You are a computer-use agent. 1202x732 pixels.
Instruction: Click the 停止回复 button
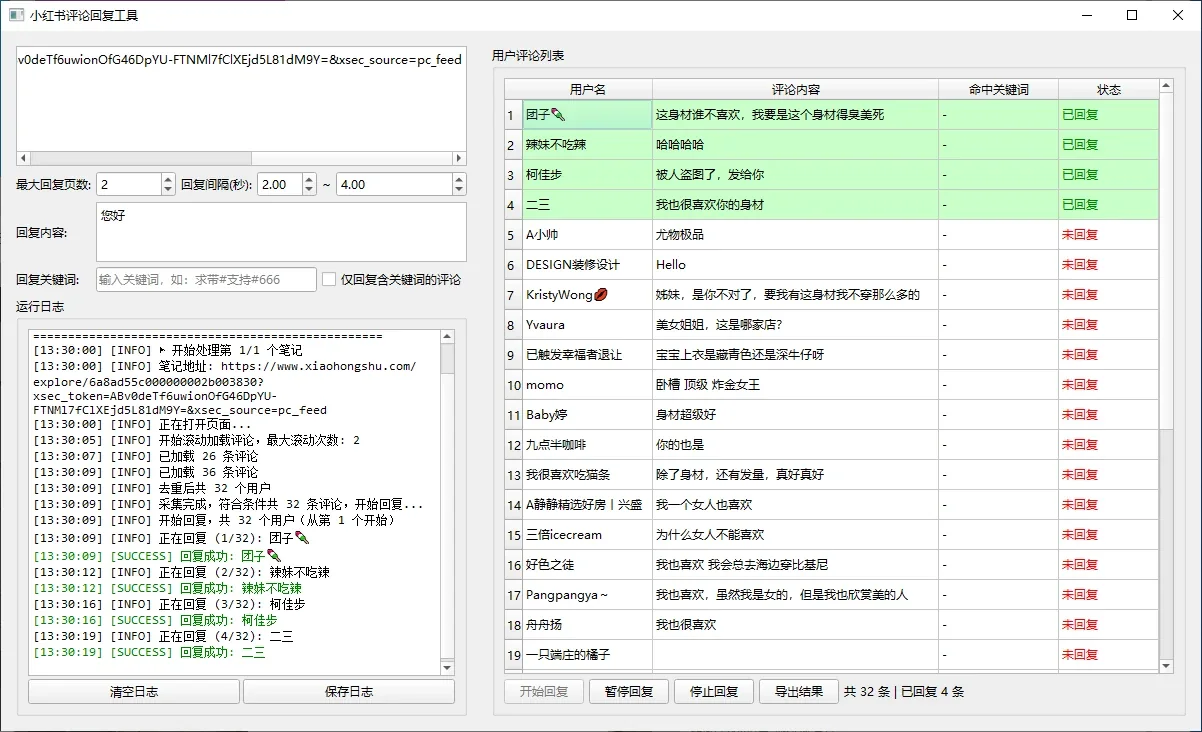pos(714,692)
